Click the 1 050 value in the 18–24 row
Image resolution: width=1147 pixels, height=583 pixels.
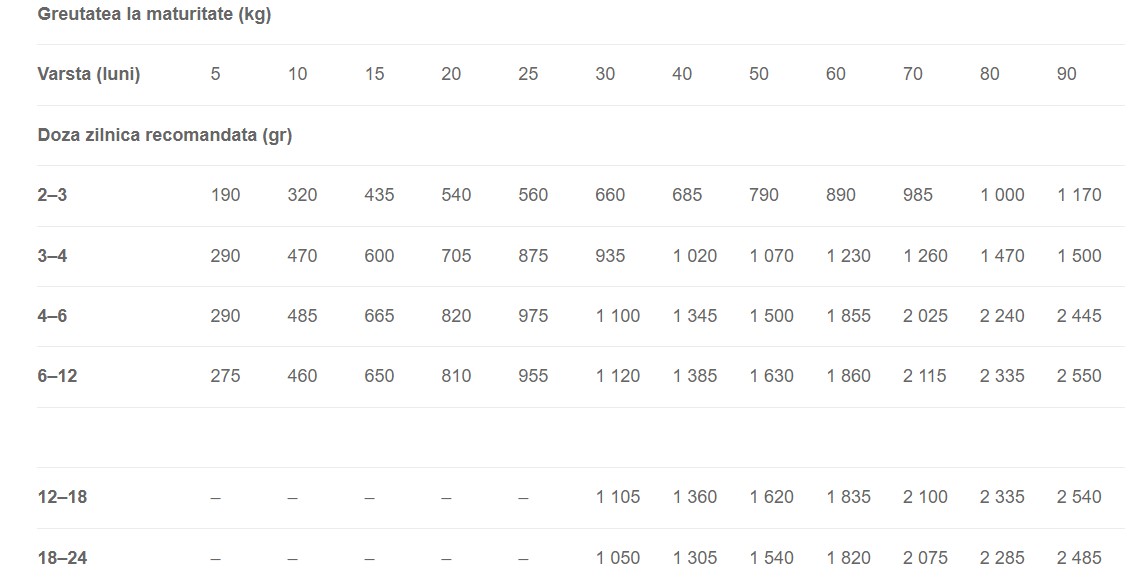618,558
